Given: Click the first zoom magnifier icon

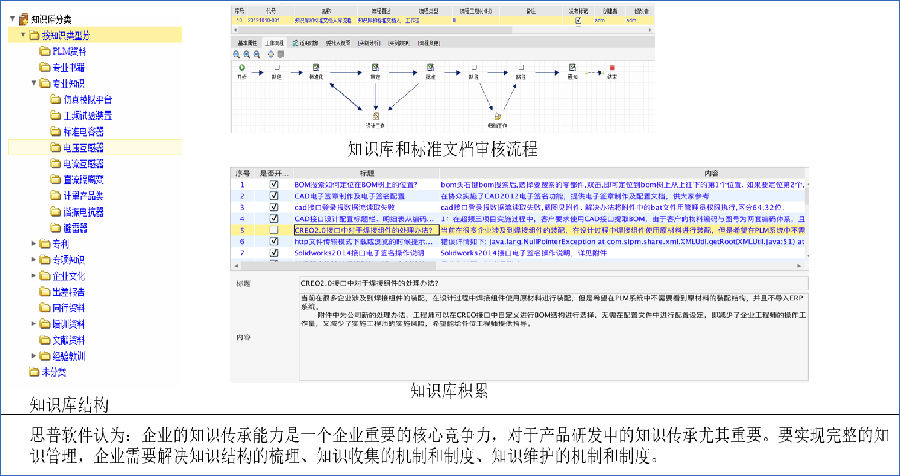Looking at the screenshot, I should pyautogui.click(x=236, y=54).
